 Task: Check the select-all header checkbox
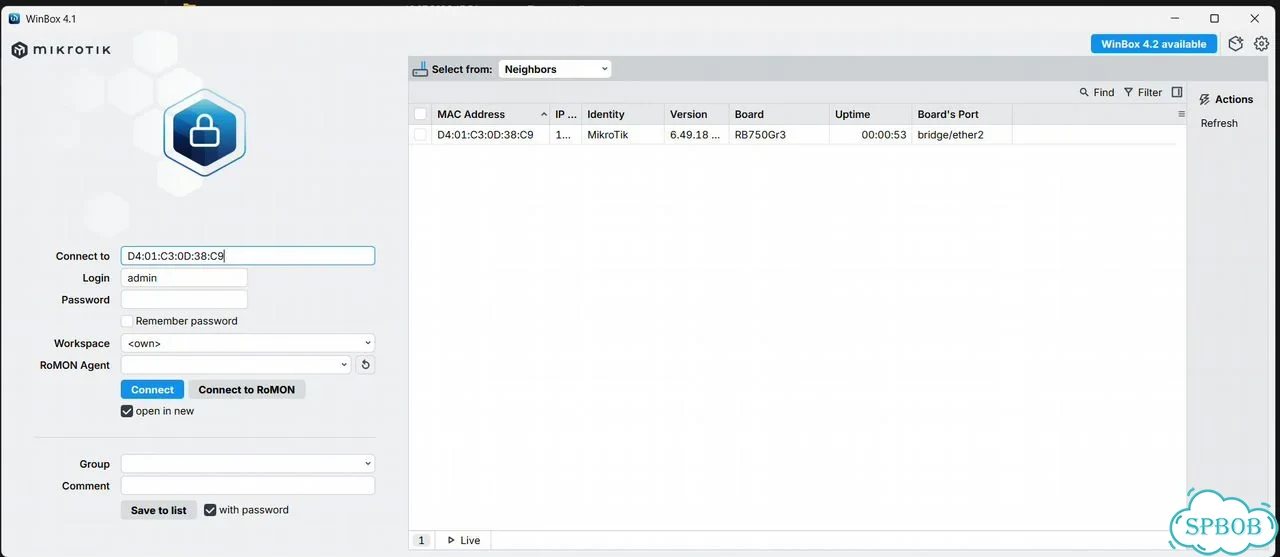point(420,114)
